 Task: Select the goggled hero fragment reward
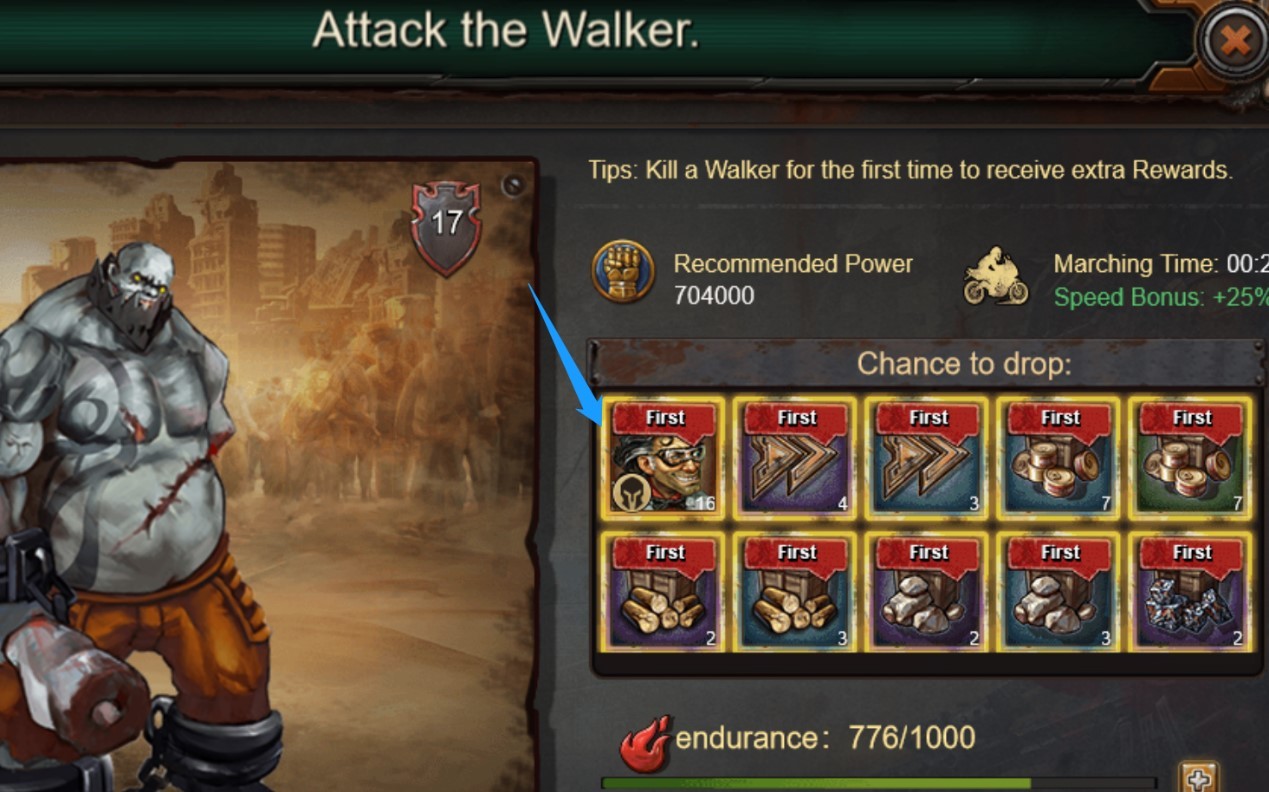[x=665, y=458]
